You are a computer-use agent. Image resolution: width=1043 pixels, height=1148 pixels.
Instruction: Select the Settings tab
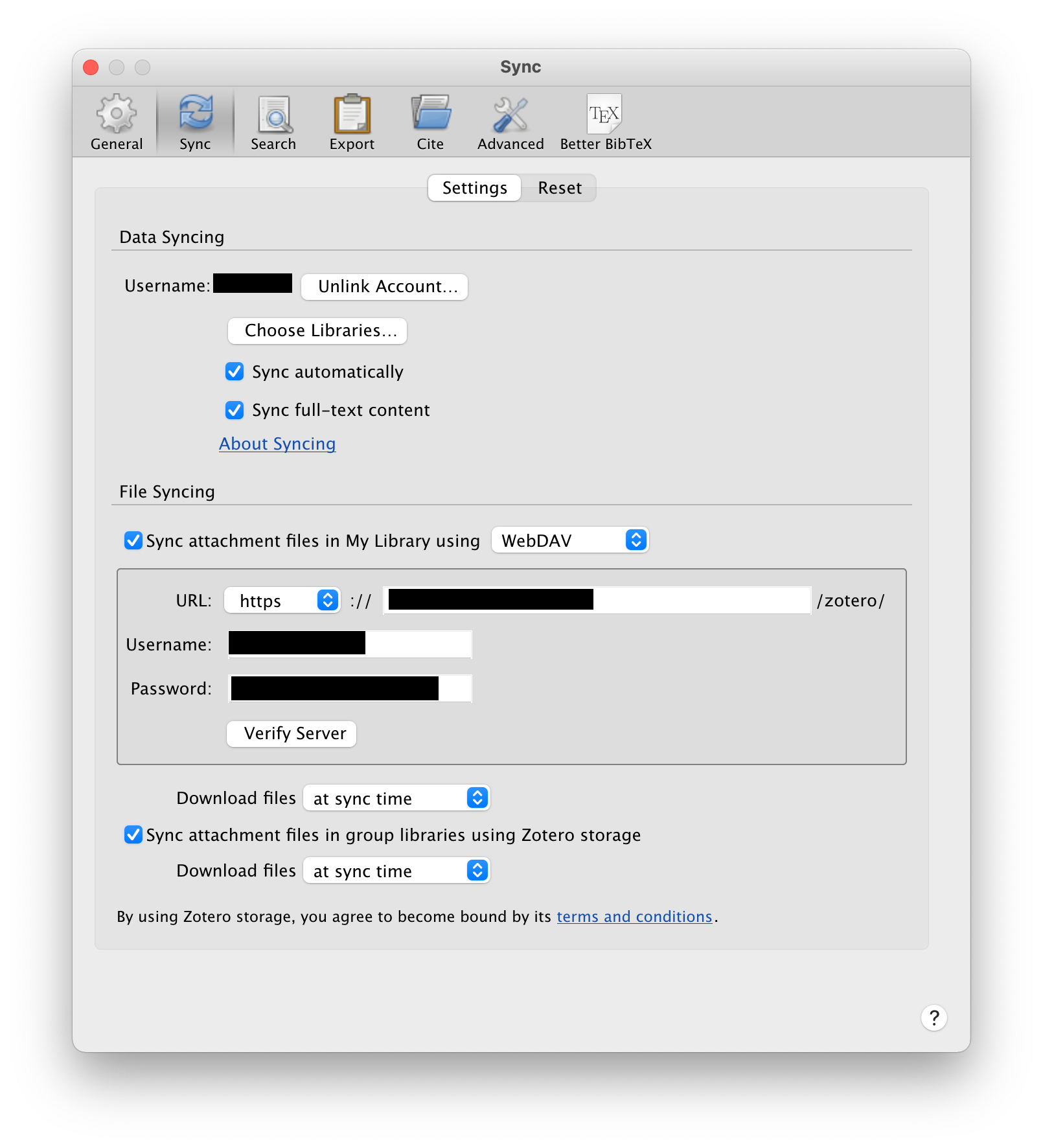click(x=474, y=188)
